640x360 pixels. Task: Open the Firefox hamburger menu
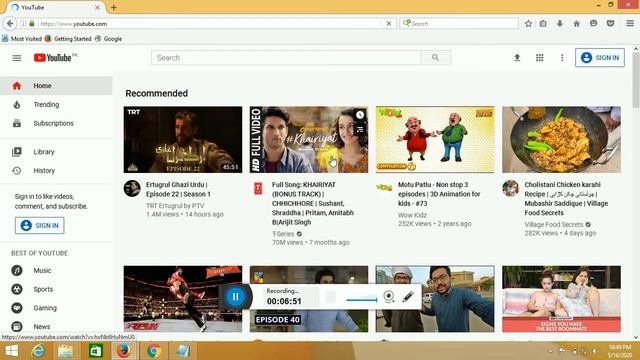point(630,24)
